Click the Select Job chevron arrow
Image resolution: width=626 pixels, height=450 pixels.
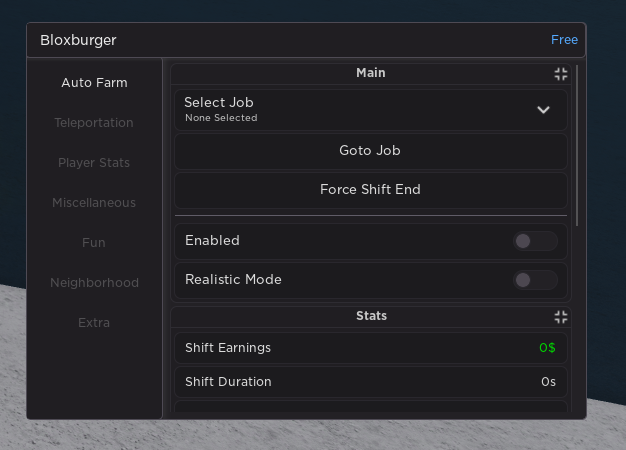coord(543,110)
